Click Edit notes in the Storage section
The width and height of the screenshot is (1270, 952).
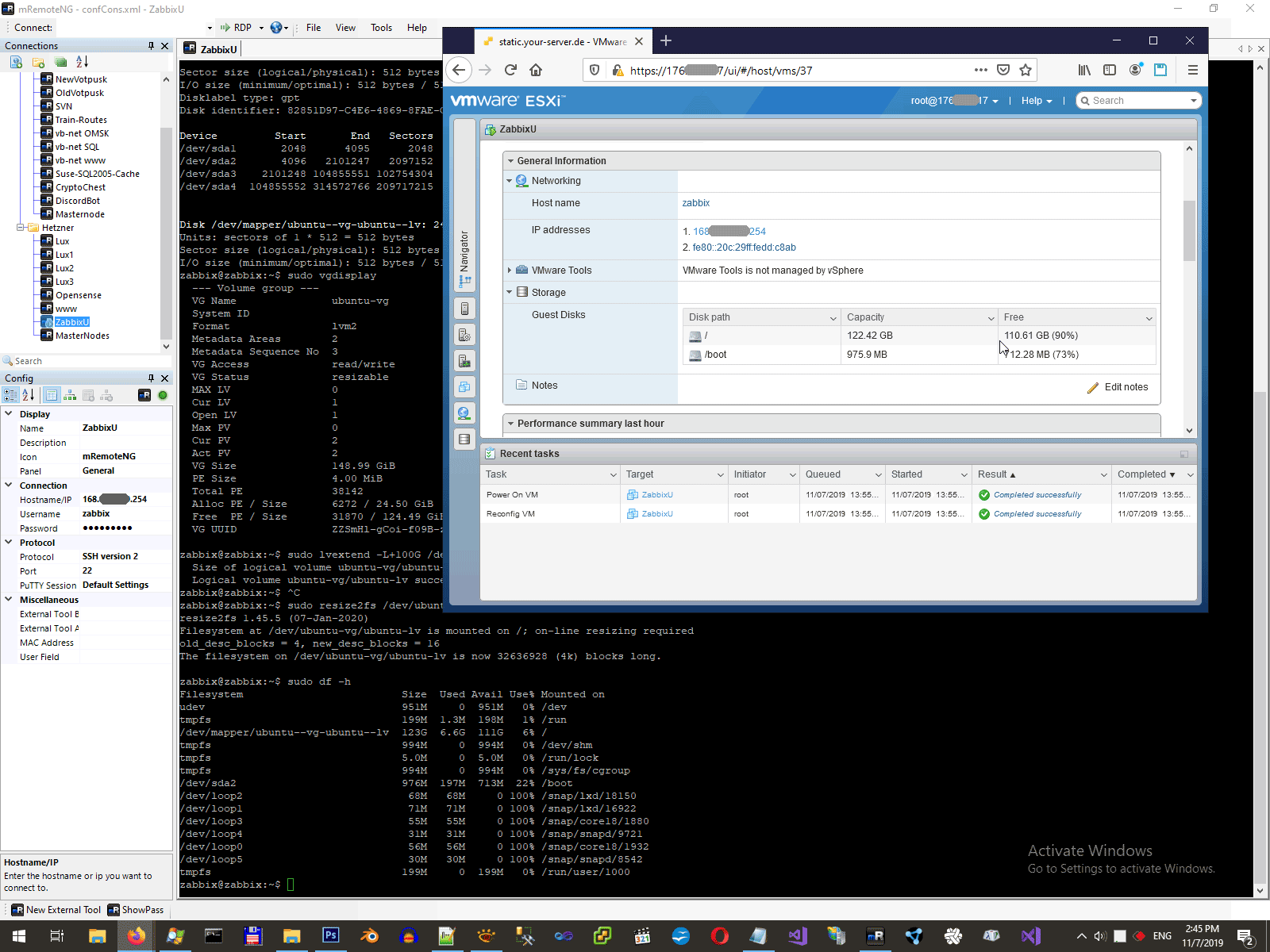pos(1126,387)
